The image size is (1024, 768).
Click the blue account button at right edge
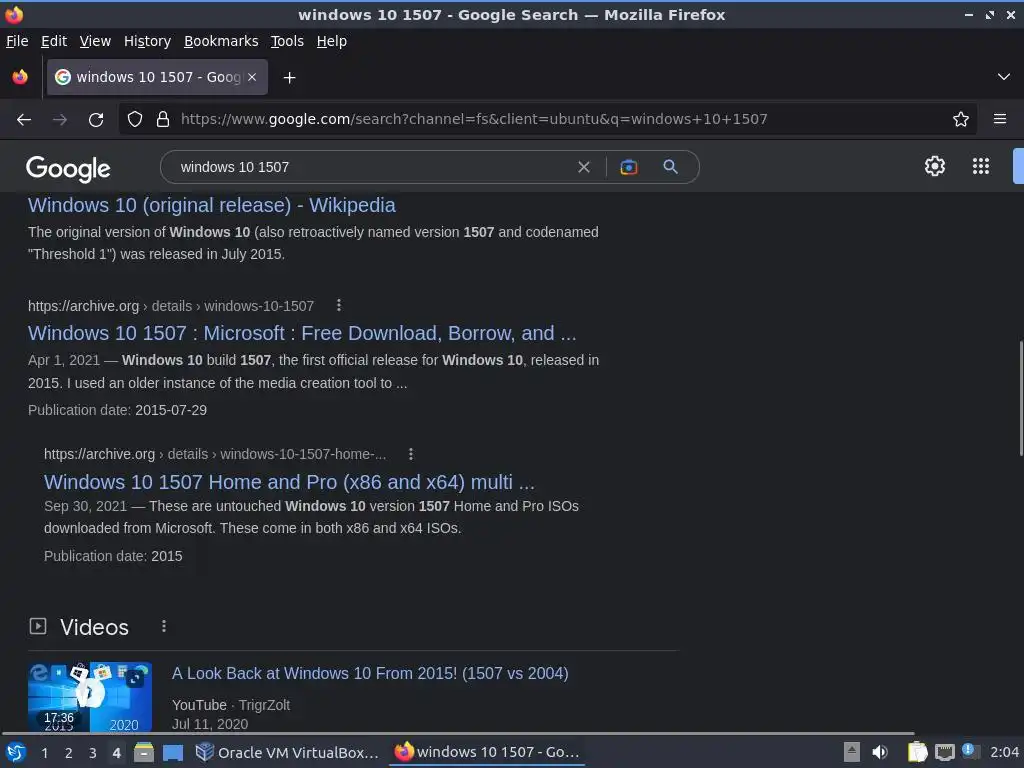point(1018,166)
